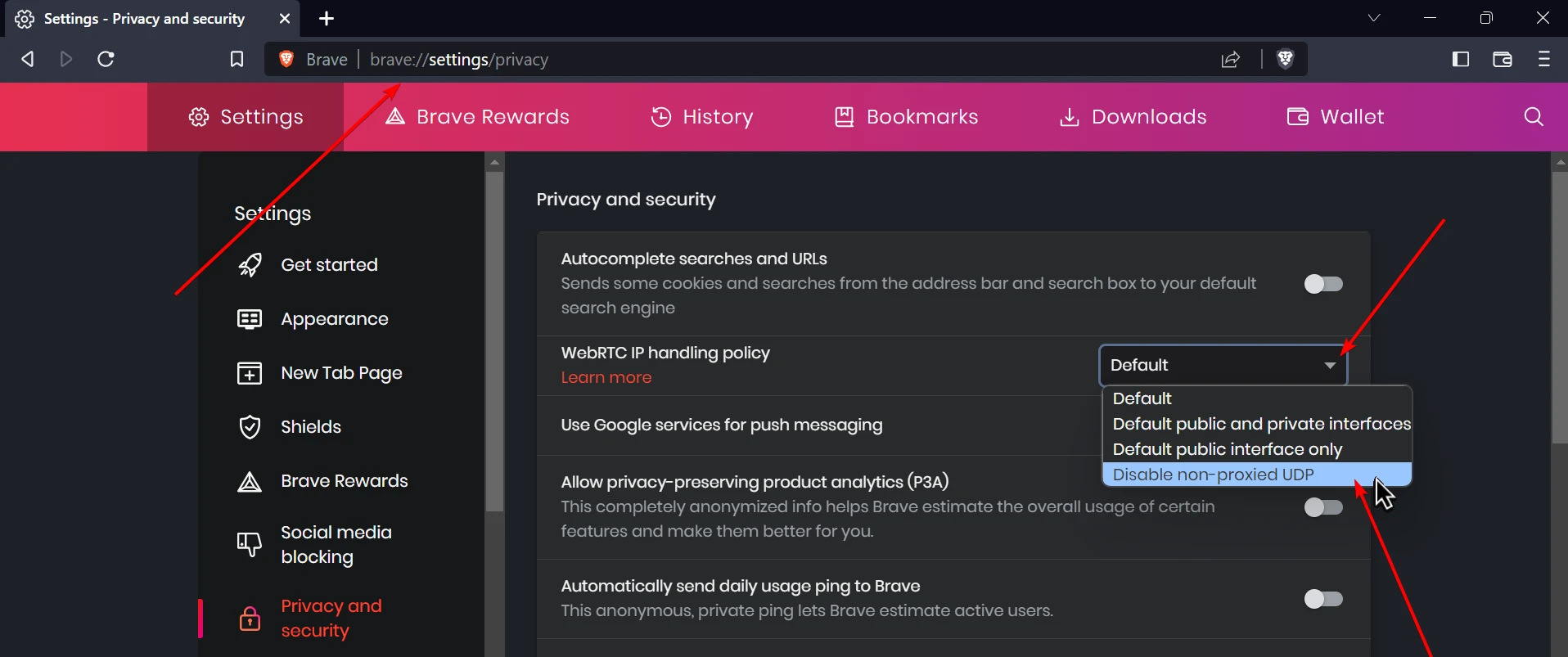This screenshot has height=657, width=1568.
Task: Bookmark this page with the bookmark icon
Action: [237, 59]
